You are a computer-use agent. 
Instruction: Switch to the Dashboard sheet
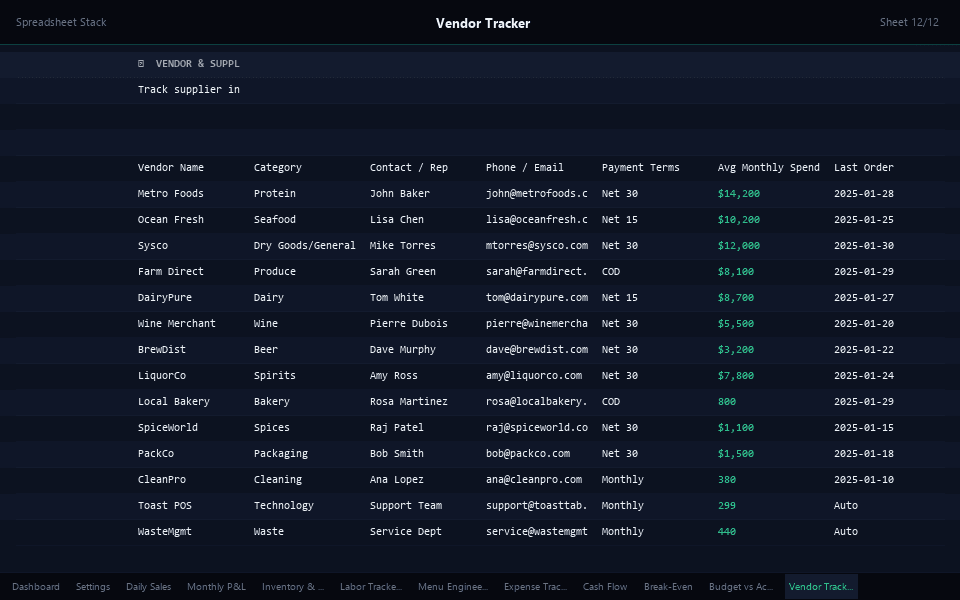tap(36, 587)
